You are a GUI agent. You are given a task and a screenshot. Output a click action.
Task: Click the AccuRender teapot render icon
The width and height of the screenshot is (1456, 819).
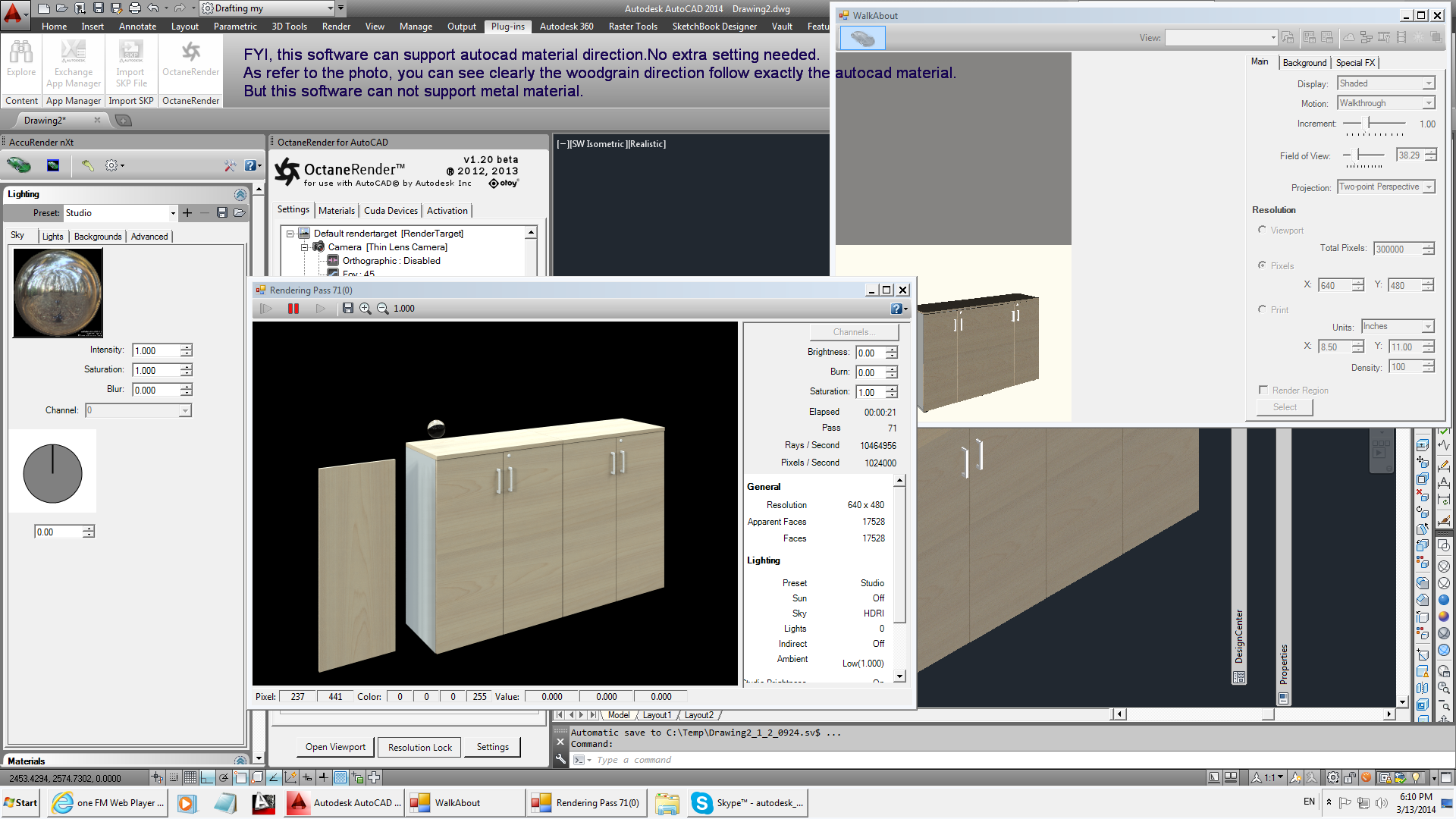19,165
